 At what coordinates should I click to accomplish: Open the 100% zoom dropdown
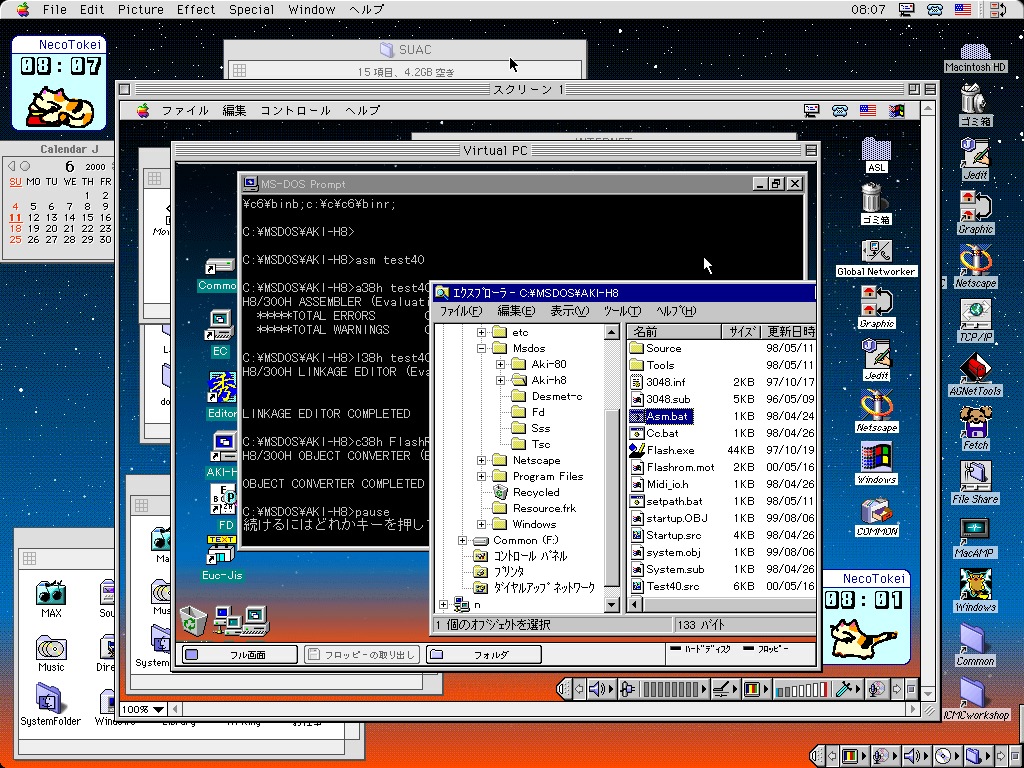point(143,709)
